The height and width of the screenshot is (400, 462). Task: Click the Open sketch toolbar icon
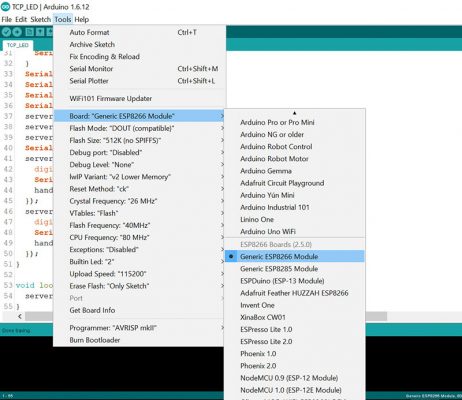coord(40,32)
